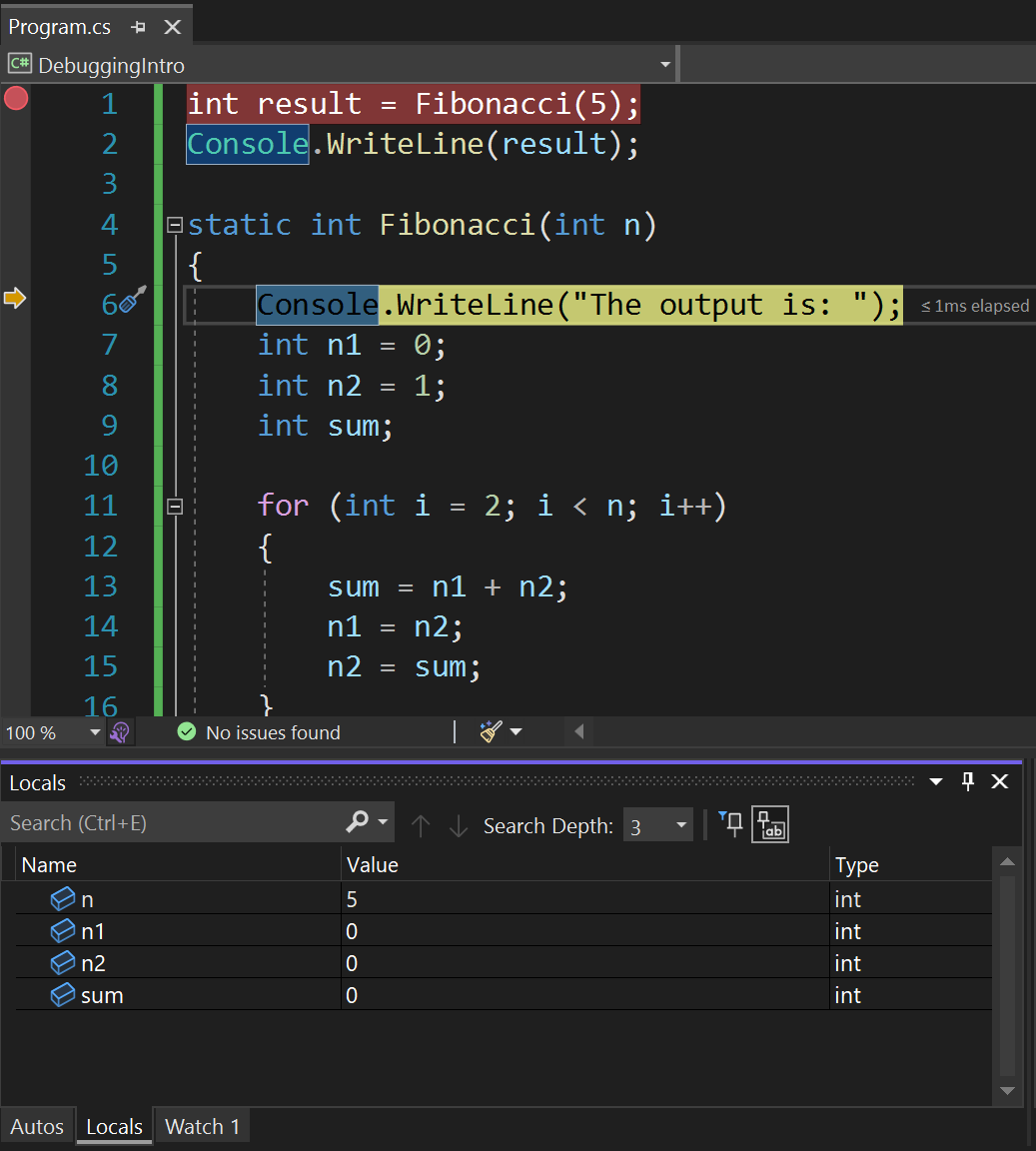Viewport: 1036px width, 1151px height.
Task: Click the horizontal scroll left arrow in editor
Action: tap(579, 731)
